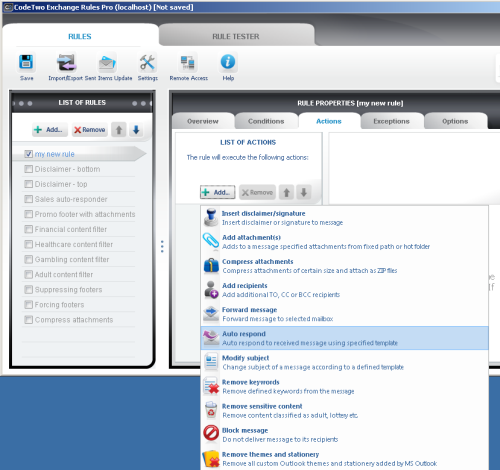This screenshot has width=500, height=470.
Task: Enable the Disclaimer - bottom rule checkbox
Action: [x=28, y=169]
